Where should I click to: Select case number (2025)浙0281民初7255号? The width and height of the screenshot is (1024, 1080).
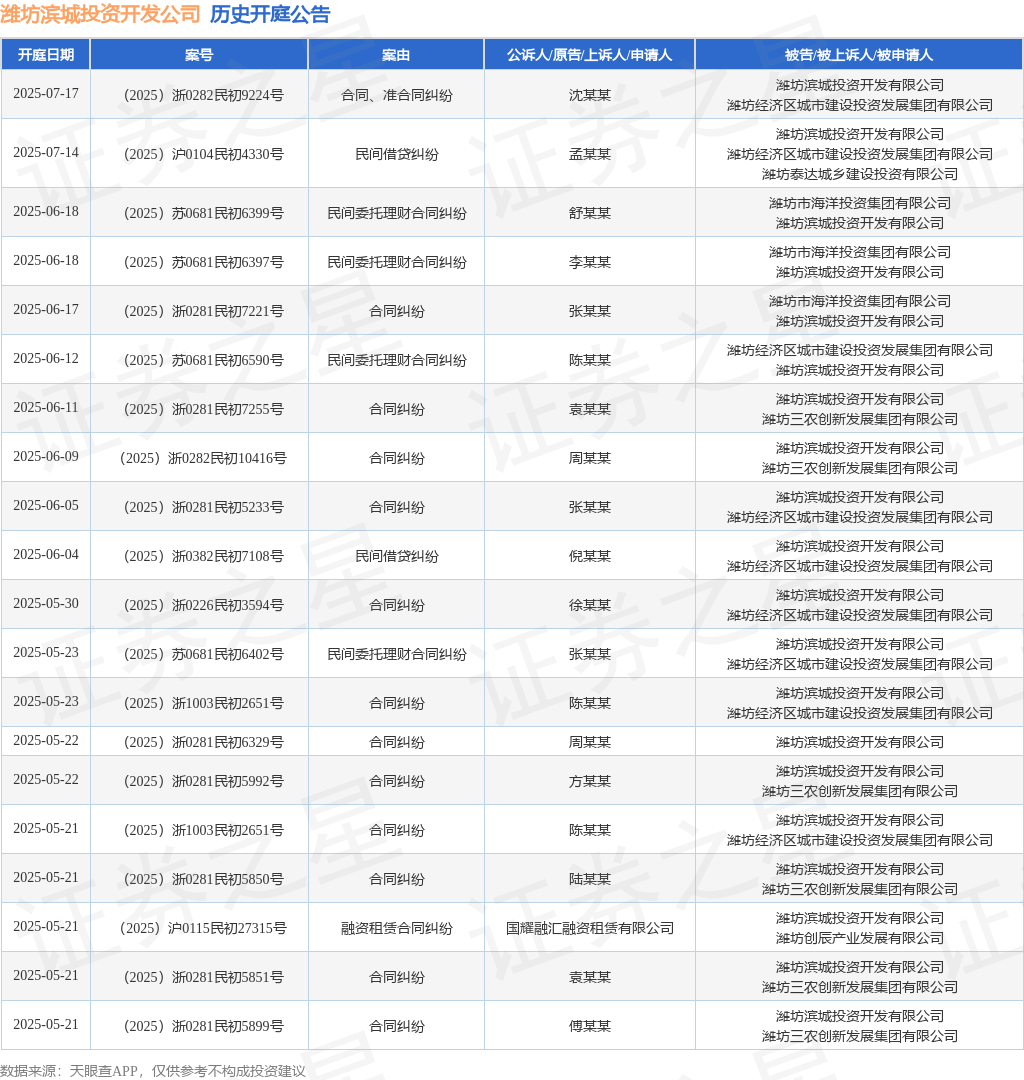(x=203, y=409)
